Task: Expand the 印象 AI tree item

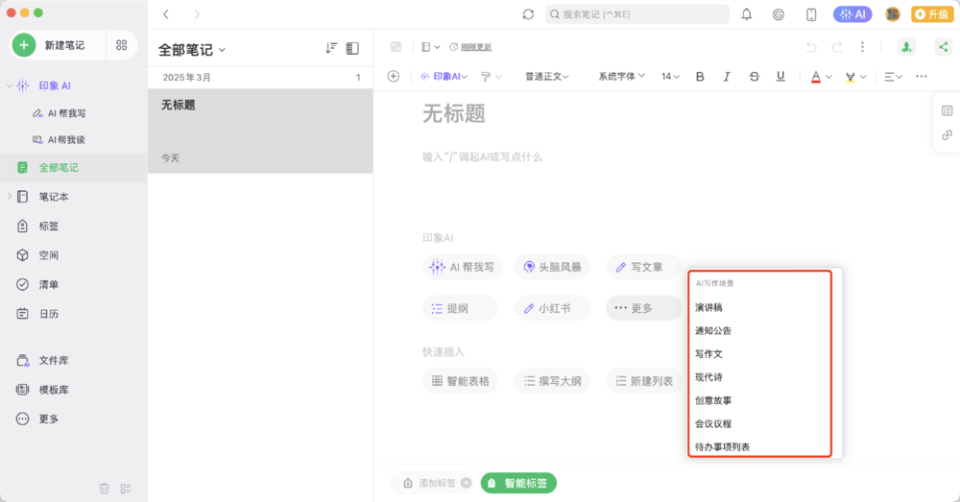Action: click(9, 86)
